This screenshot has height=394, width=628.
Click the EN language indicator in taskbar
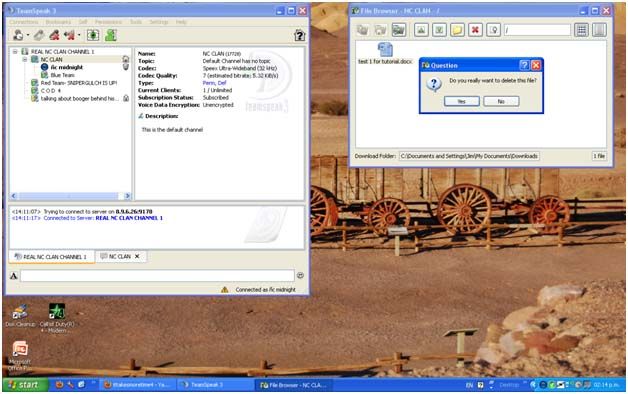(x=469, y=385)
